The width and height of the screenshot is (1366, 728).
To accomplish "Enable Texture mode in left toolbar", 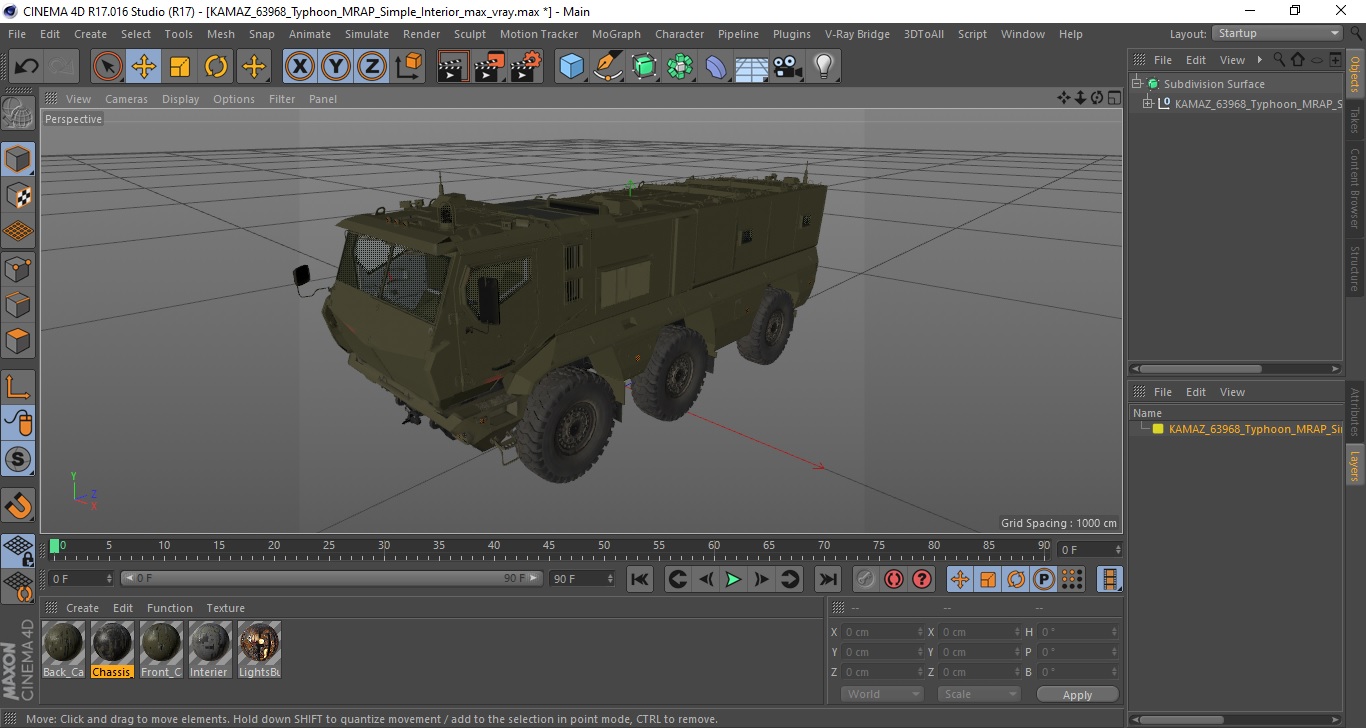I will coord(18,195).
